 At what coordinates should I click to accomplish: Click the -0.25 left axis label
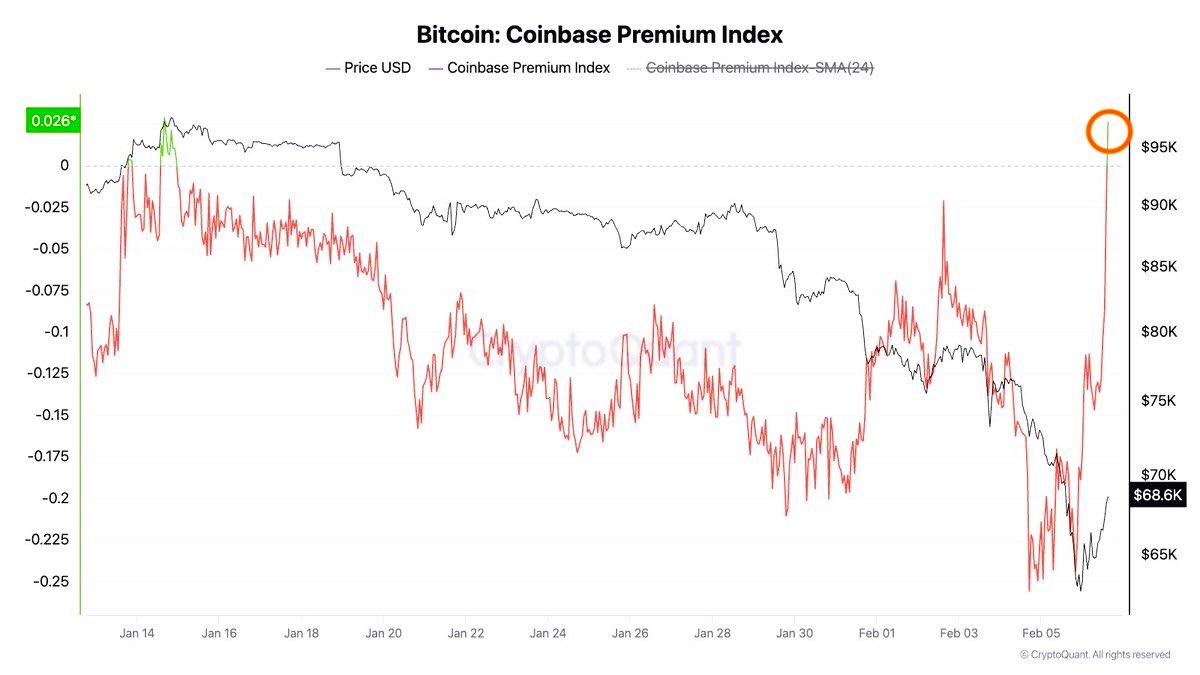pos(52,581)
